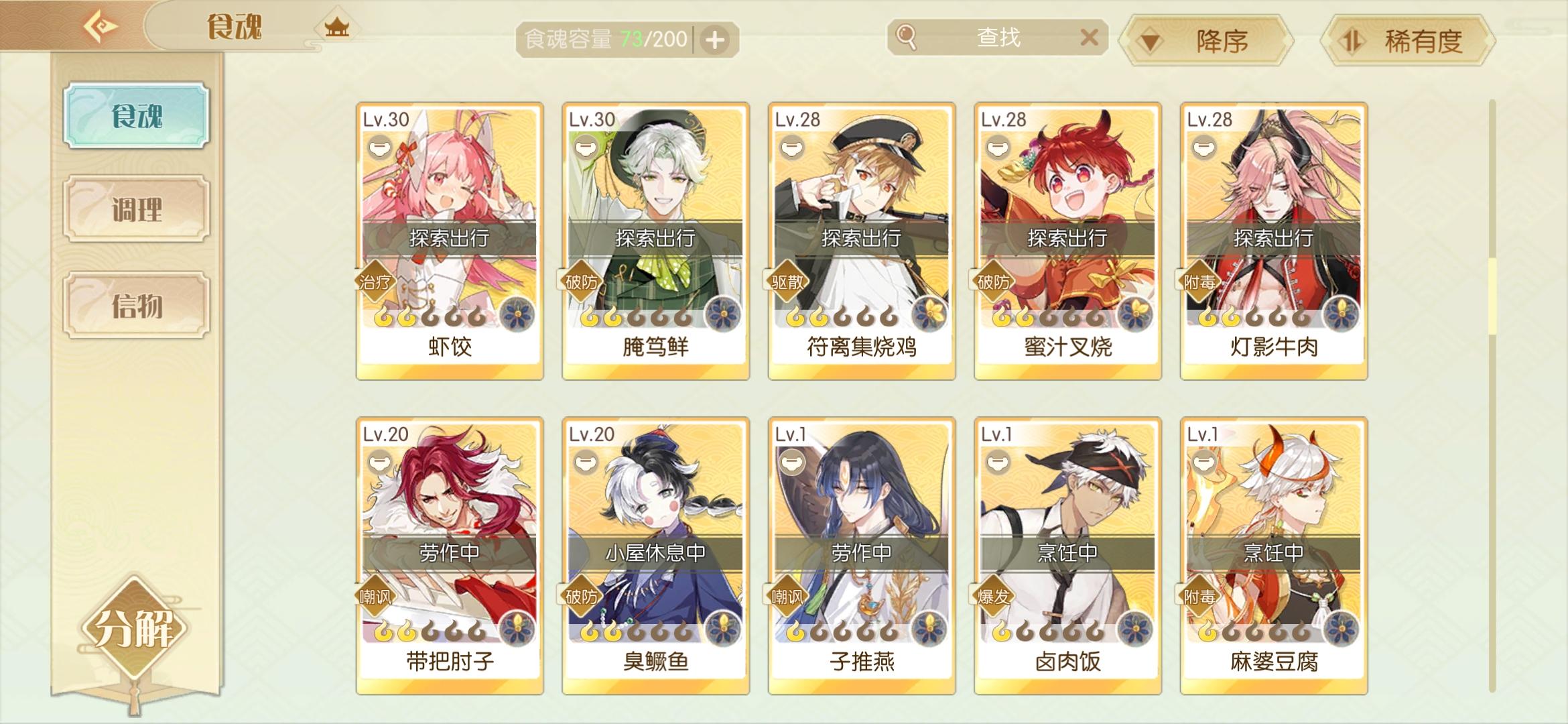
Task: Click the 分解 button
Action: (135, 629)
